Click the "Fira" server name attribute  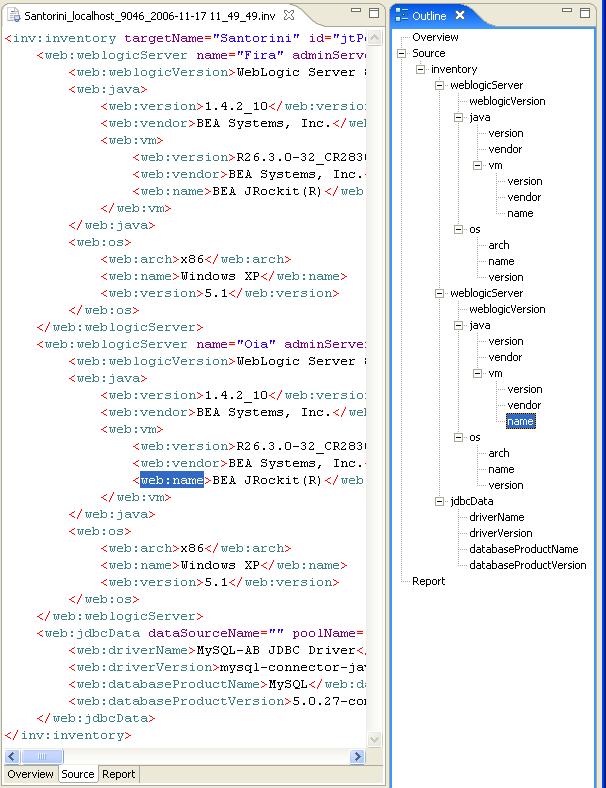(x=260, y=55)
